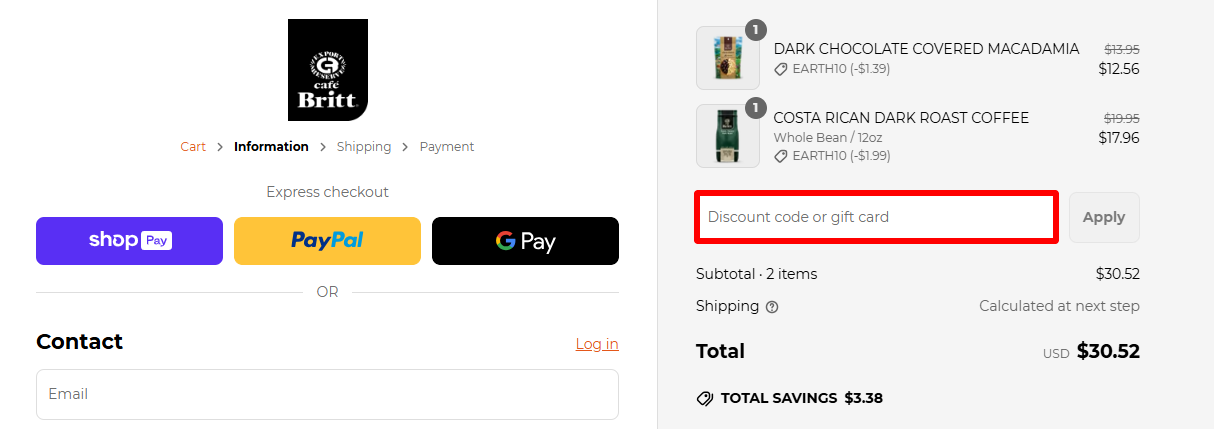
Task: Pay with Shop Pay button
Action: click(x=129, y=241)
